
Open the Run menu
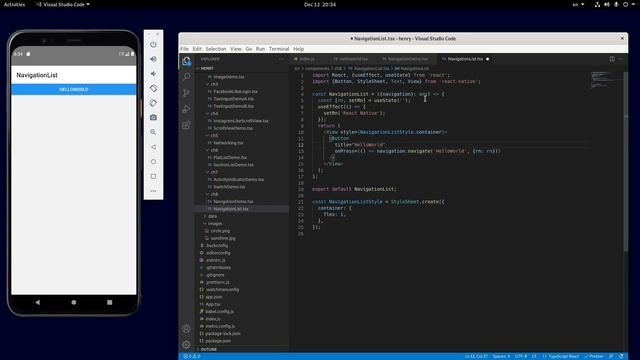pyautogui.click(x=260, y=49)
